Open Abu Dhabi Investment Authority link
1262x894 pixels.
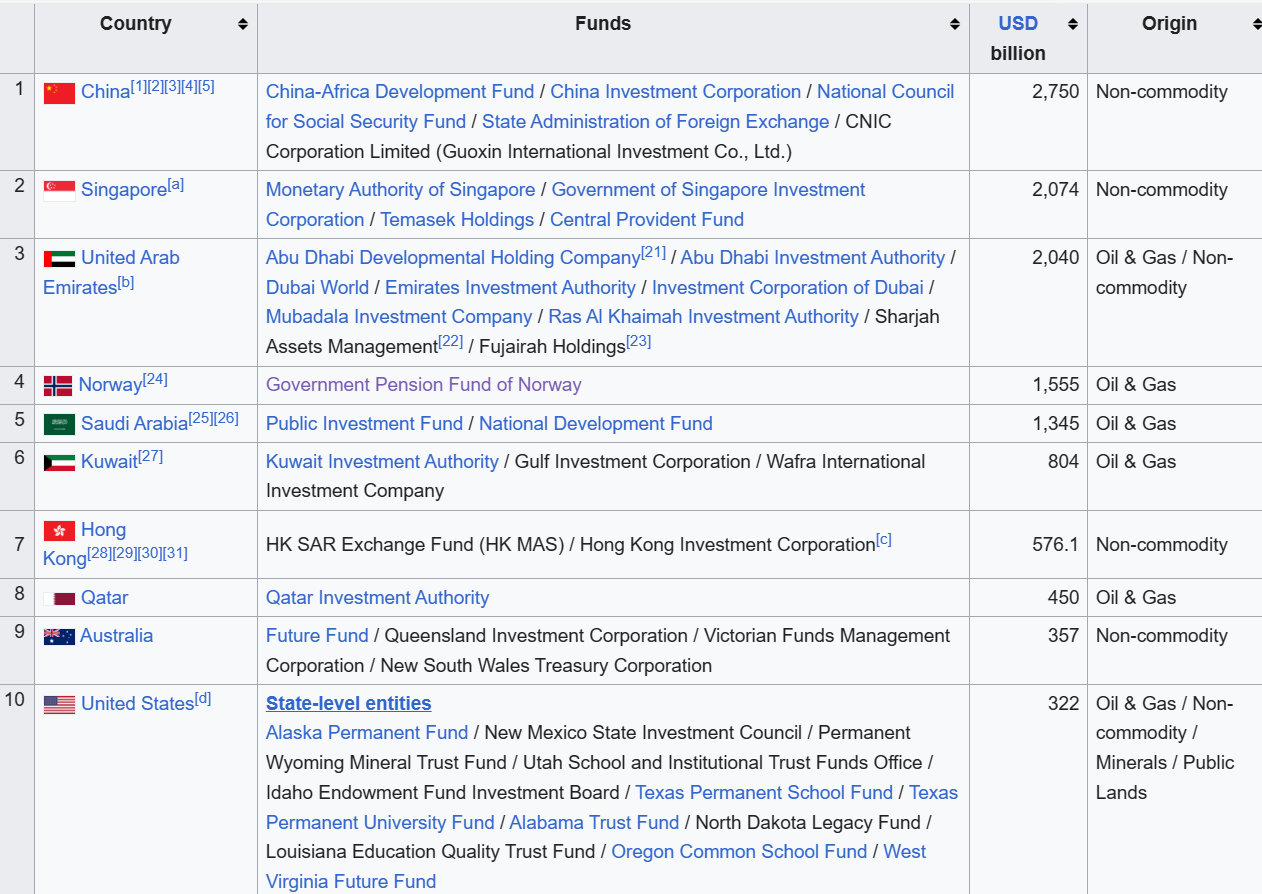(x=812, y=258)
